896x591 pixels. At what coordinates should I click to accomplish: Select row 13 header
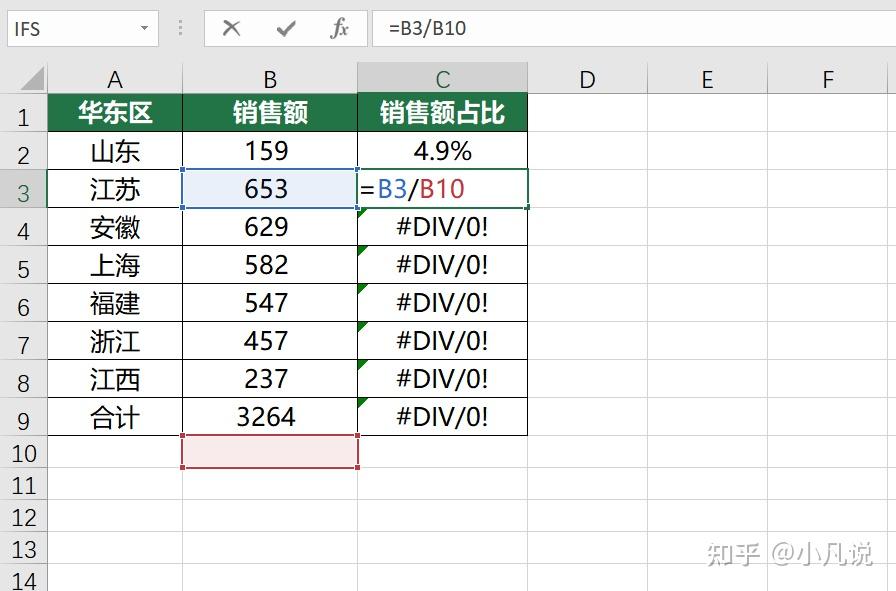pyautogui.click(x=23, y=548)
